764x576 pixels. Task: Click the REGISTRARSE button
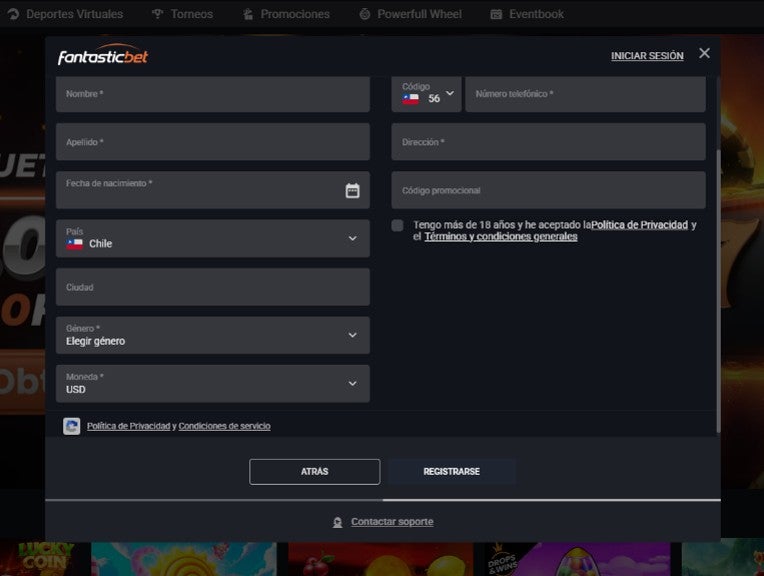[x=452, y=472]
